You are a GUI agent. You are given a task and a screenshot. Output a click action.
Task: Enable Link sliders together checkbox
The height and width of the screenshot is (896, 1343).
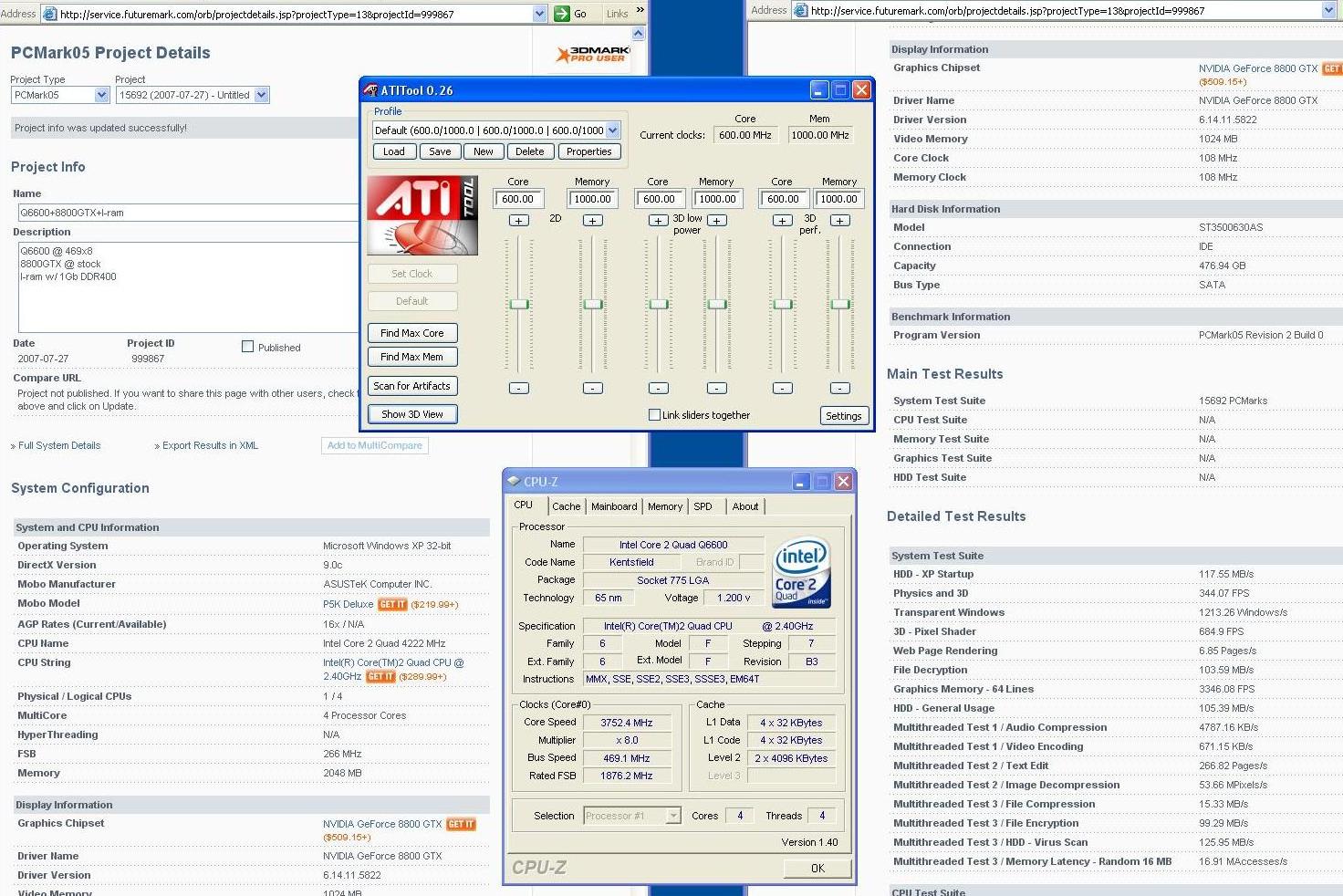tap(654, 415)
